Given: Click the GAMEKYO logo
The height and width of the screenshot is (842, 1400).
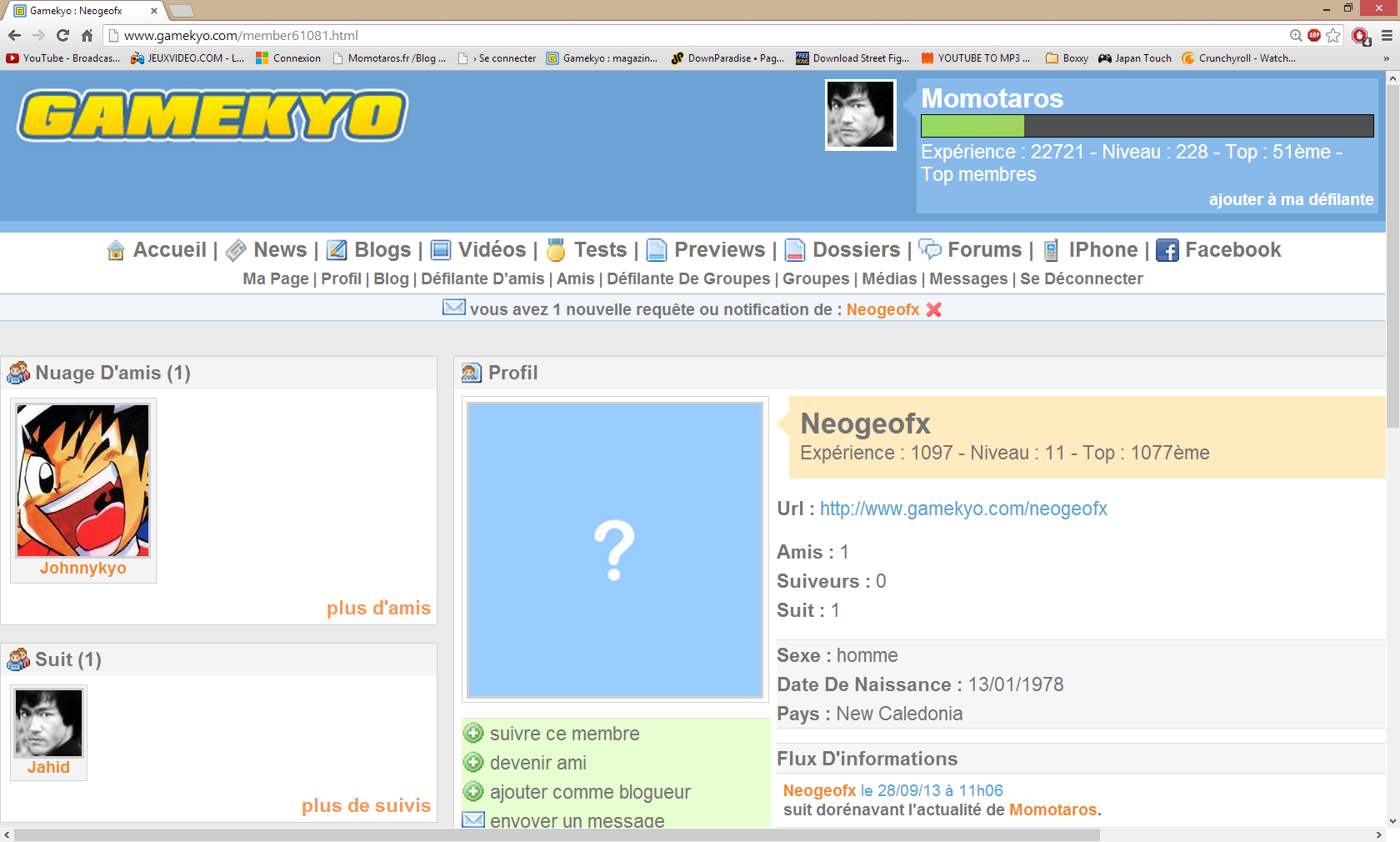Looking at the screenshot, I should click(x=212, y=116).
